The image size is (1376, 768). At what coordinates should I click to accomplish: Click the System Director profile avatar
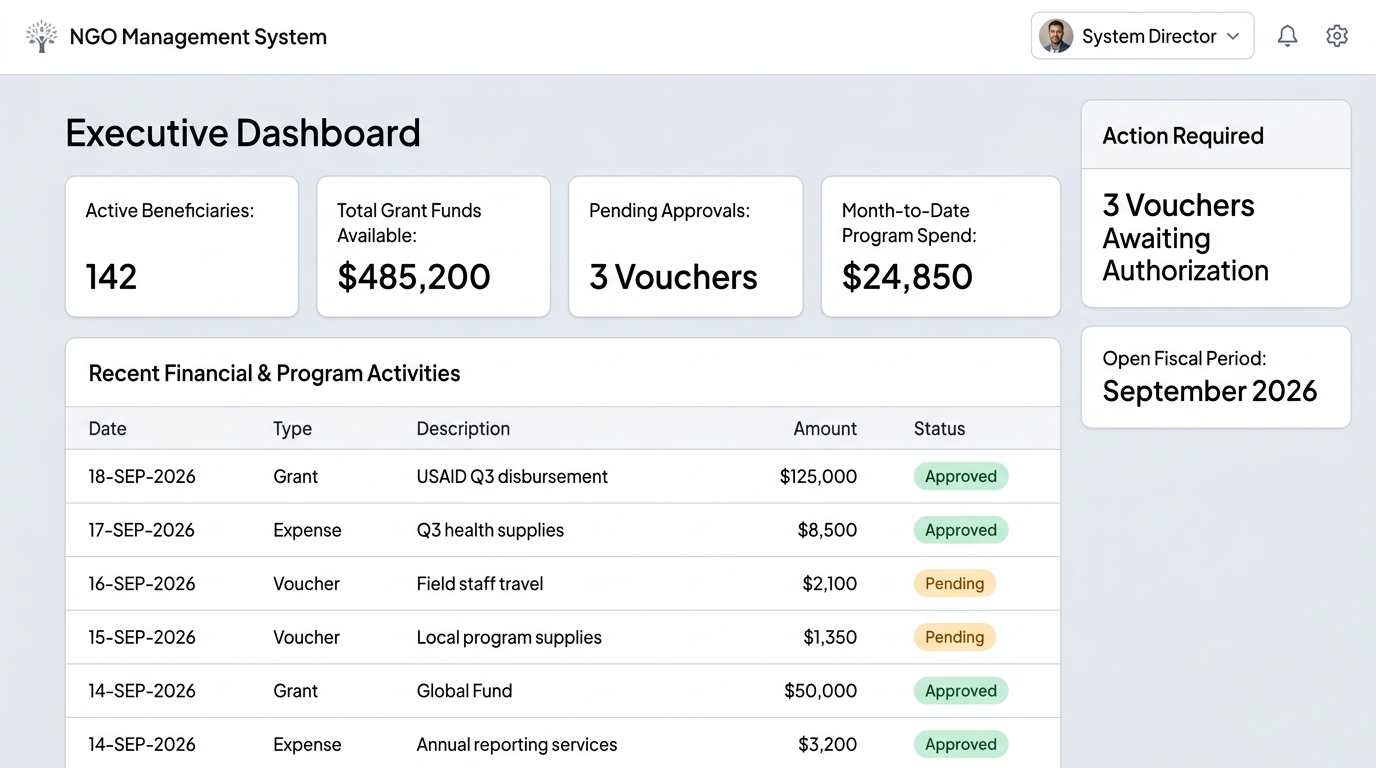pyautogui.click(x=1056, y=36)
